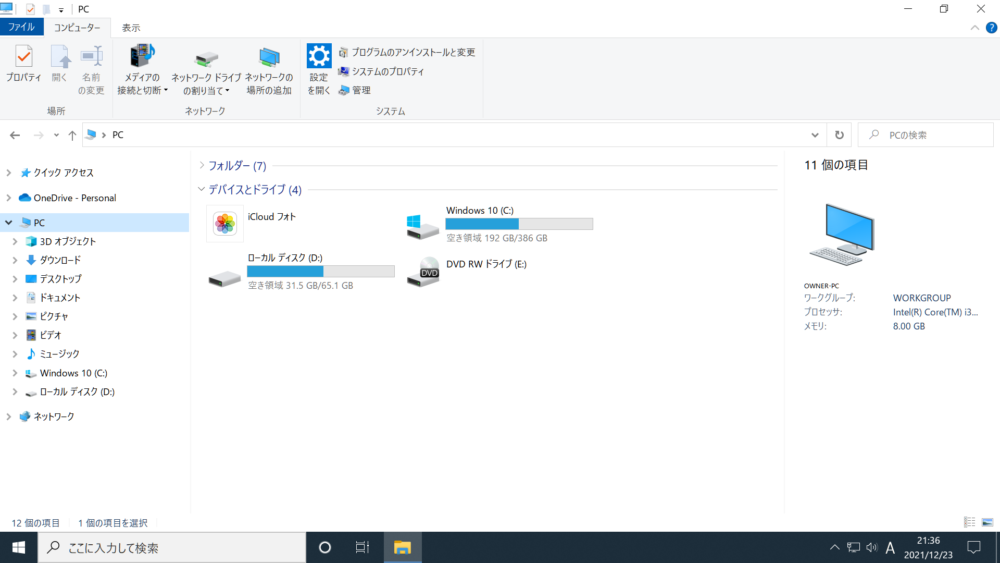Open システムのプロパティ

[x=381, y=71]
